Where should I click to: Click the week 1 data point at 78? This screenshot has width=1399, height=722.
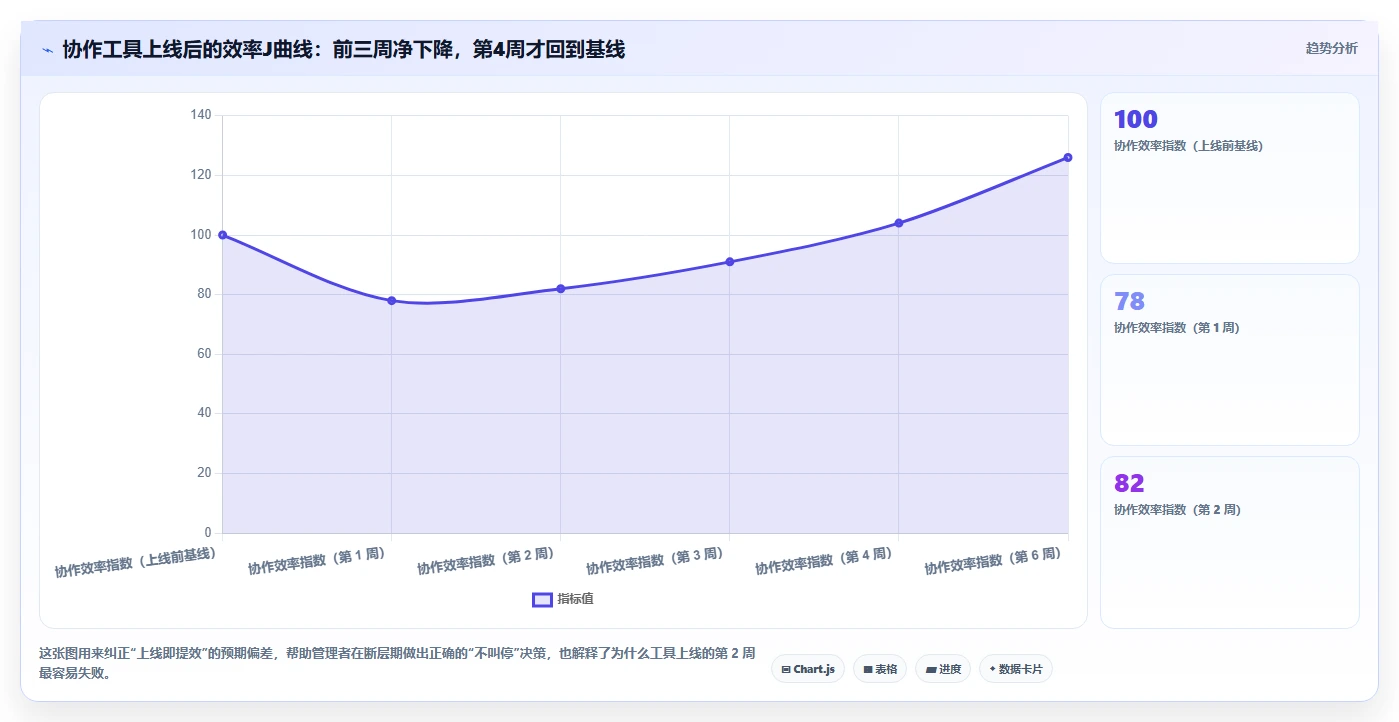pos(391,300)
